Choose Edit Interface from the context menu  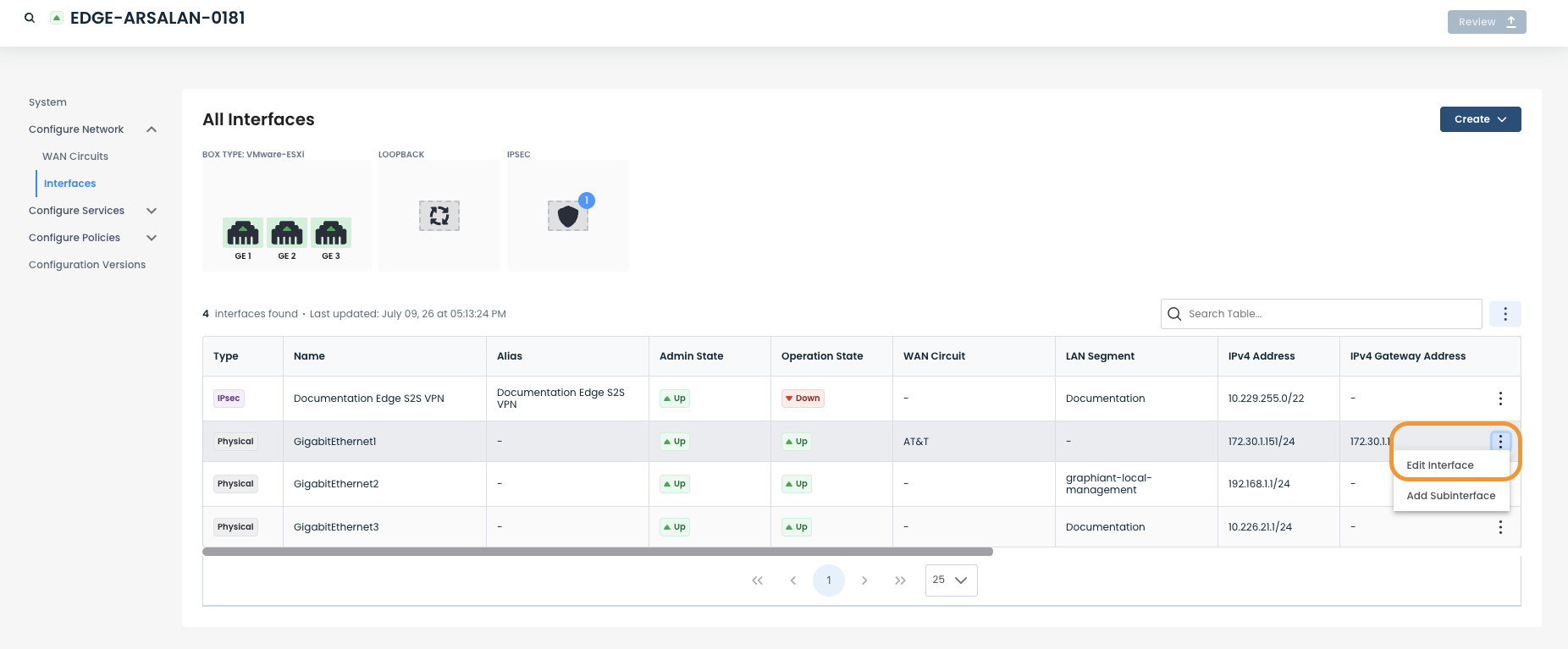coord(1451,465)
